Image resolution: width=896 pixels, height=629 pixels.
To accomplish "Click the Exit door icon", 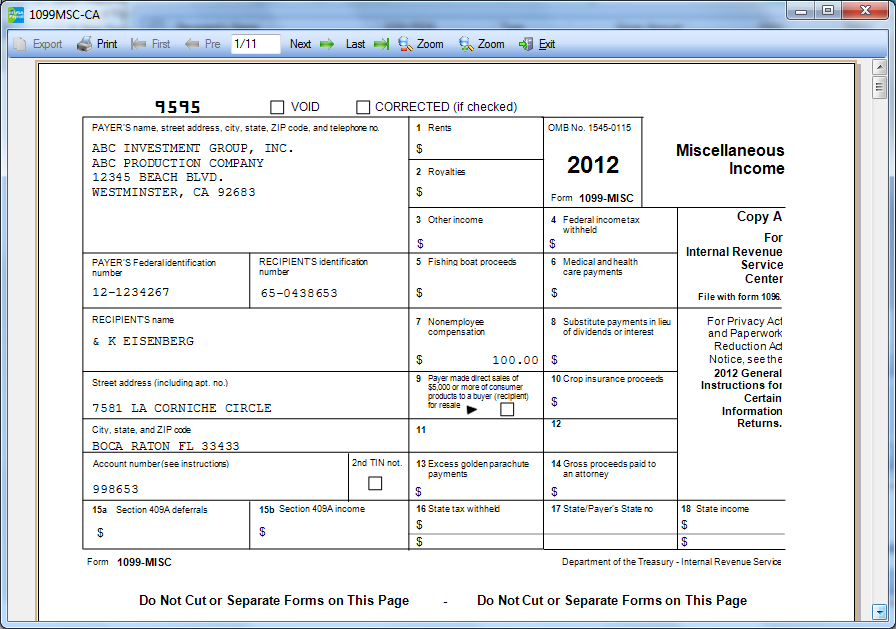I will pos(526,44).
